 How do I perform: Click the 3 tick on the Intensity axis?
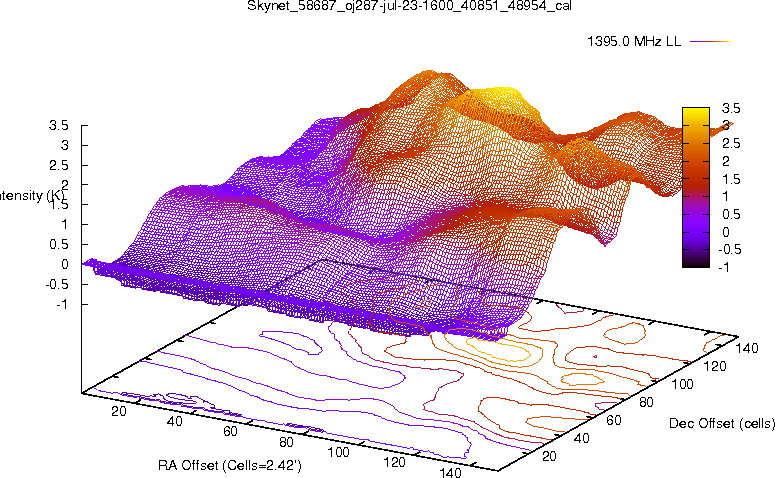pos(64,145)
